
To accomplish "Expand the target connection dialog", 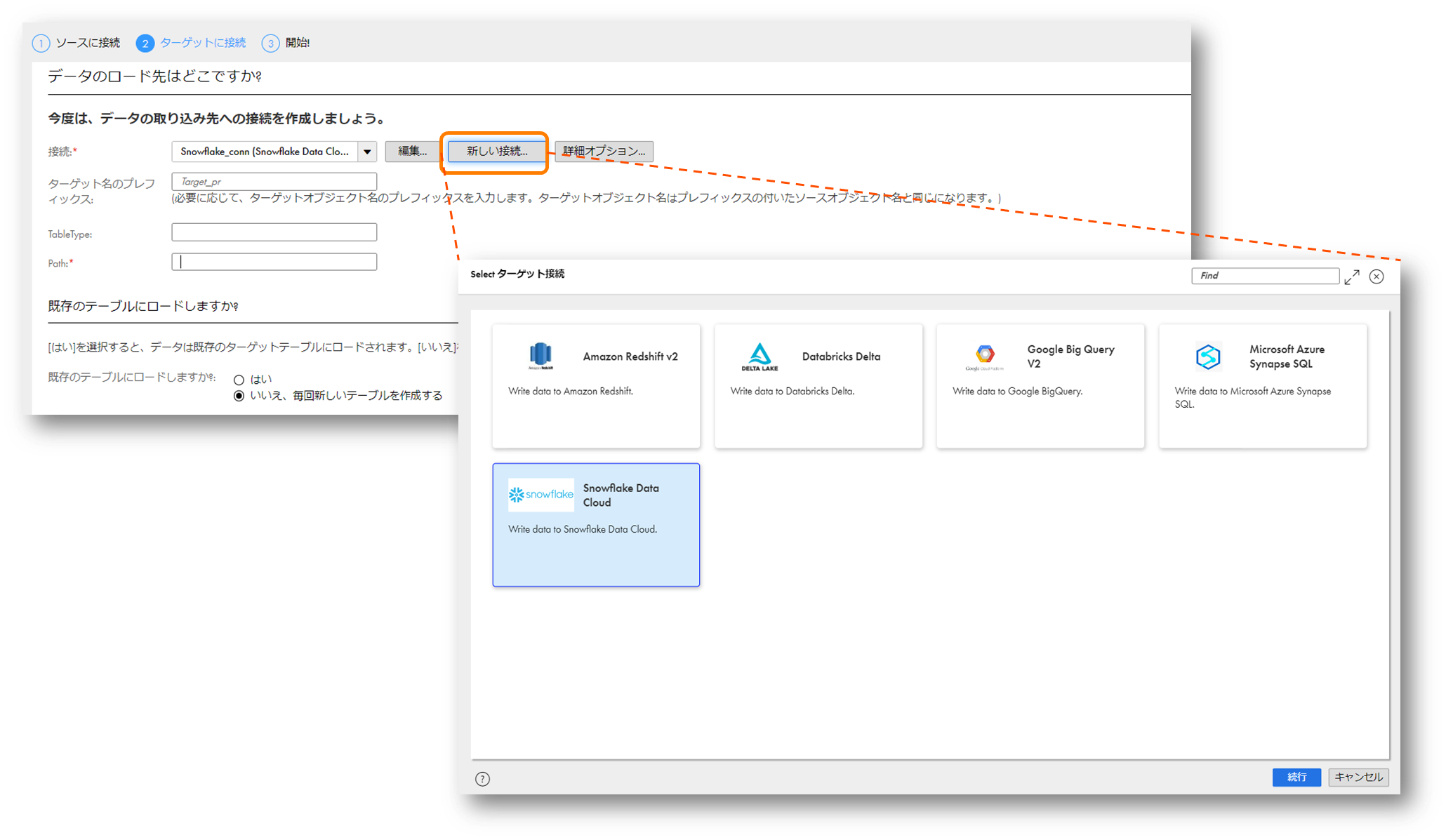I will 1352,277.
